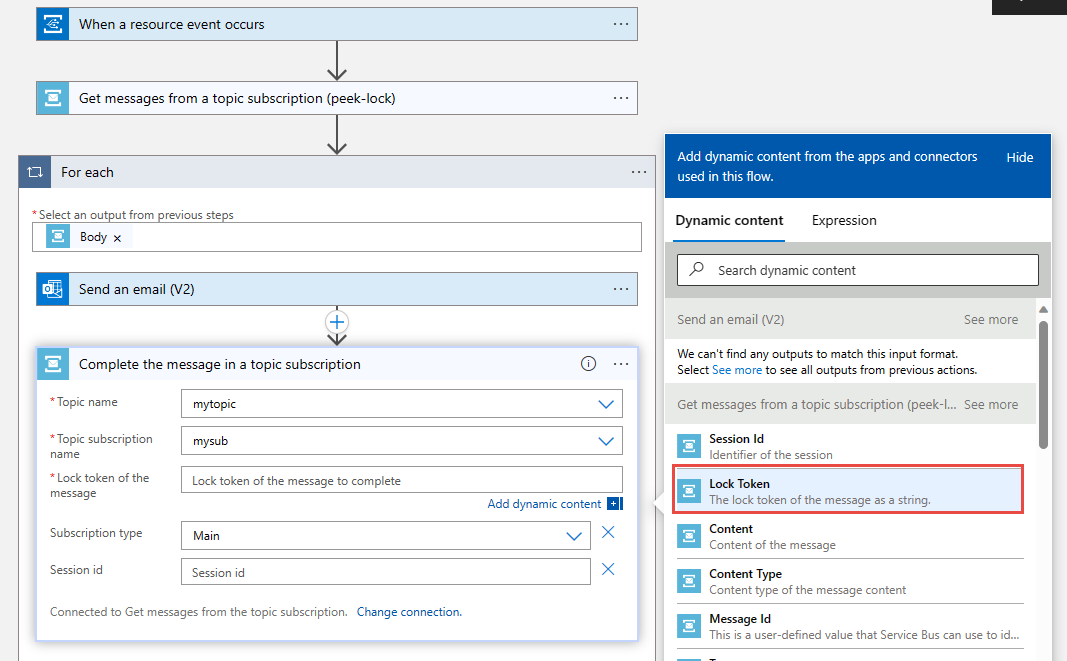Choose Lock Token from dynamic content
This screenshot has height=661, width=1067.
click(848, 490)
